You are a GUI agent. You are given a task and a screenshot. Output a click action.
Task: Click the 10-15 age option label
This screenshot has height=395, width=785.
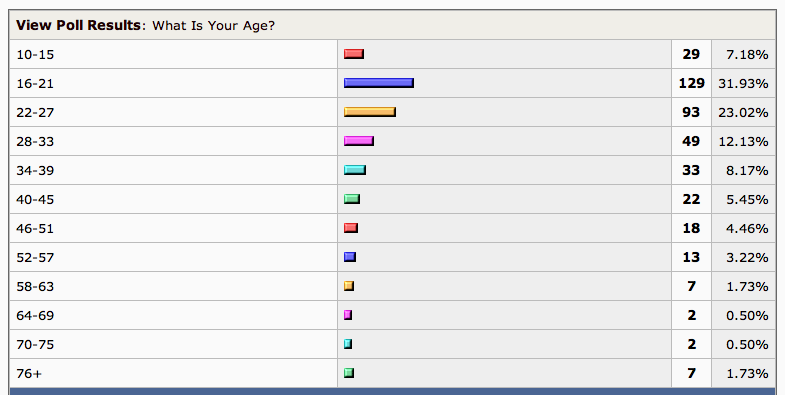[x=35, y=55]
